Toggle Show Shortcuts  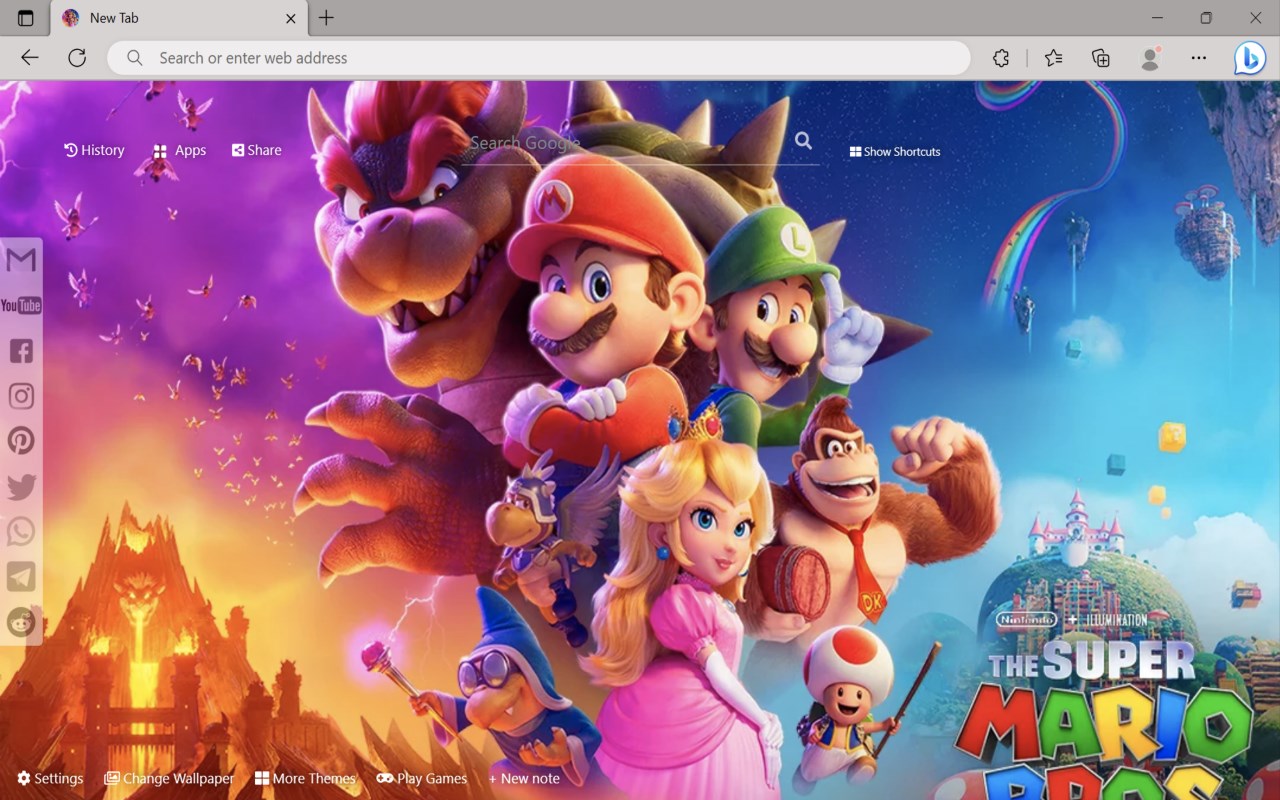(x=895, y=152)
